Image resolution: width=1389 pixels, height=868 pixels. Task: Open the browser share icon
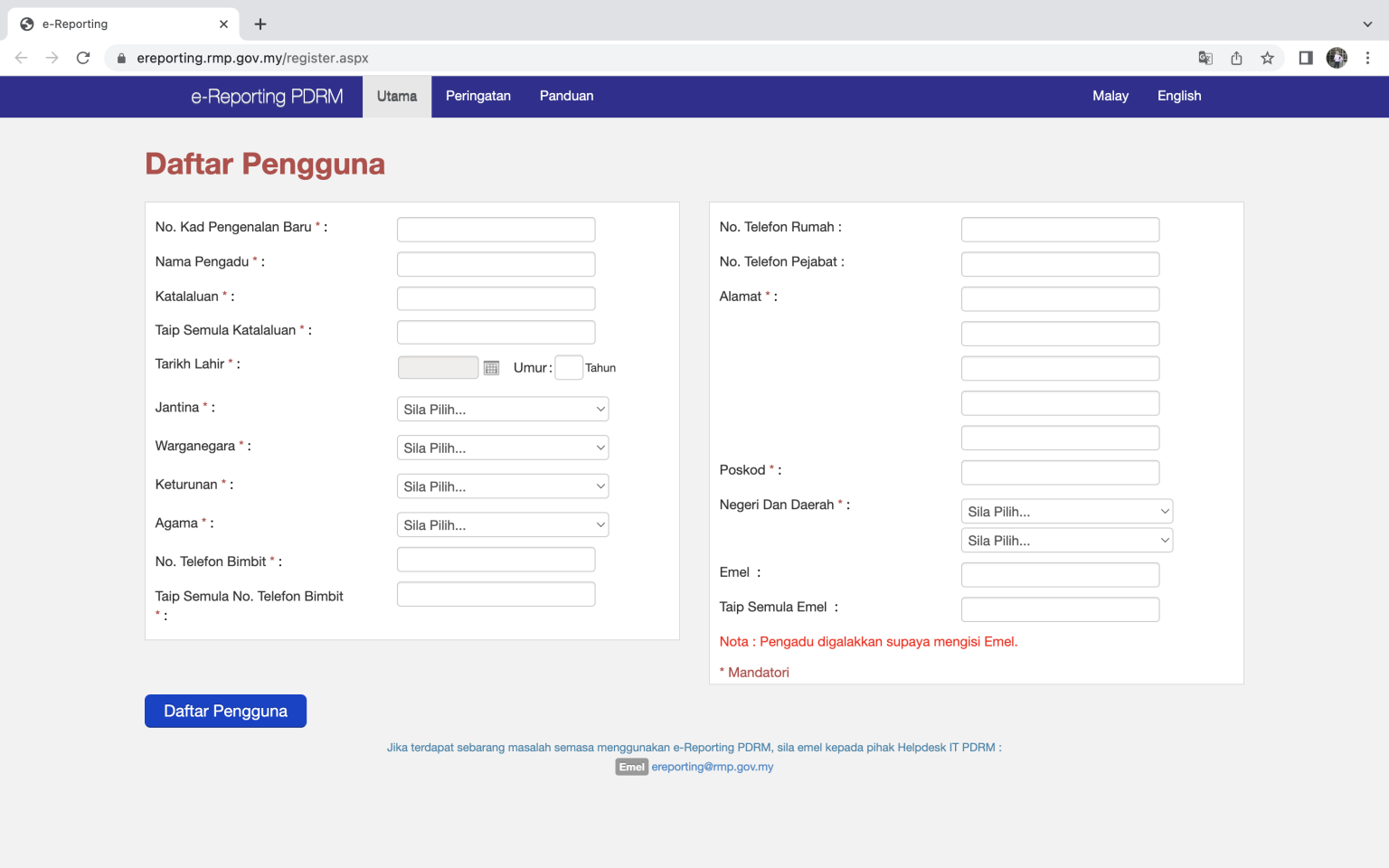(x=1236, y=57)
